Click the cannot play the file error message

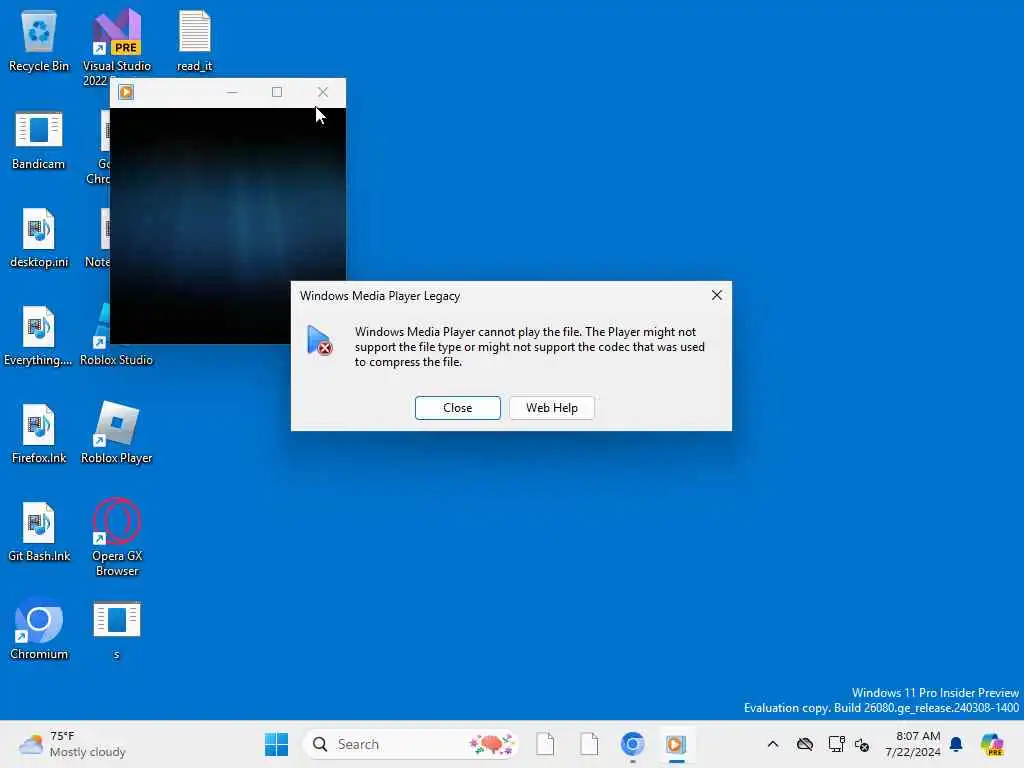click(x=530, y=347)
